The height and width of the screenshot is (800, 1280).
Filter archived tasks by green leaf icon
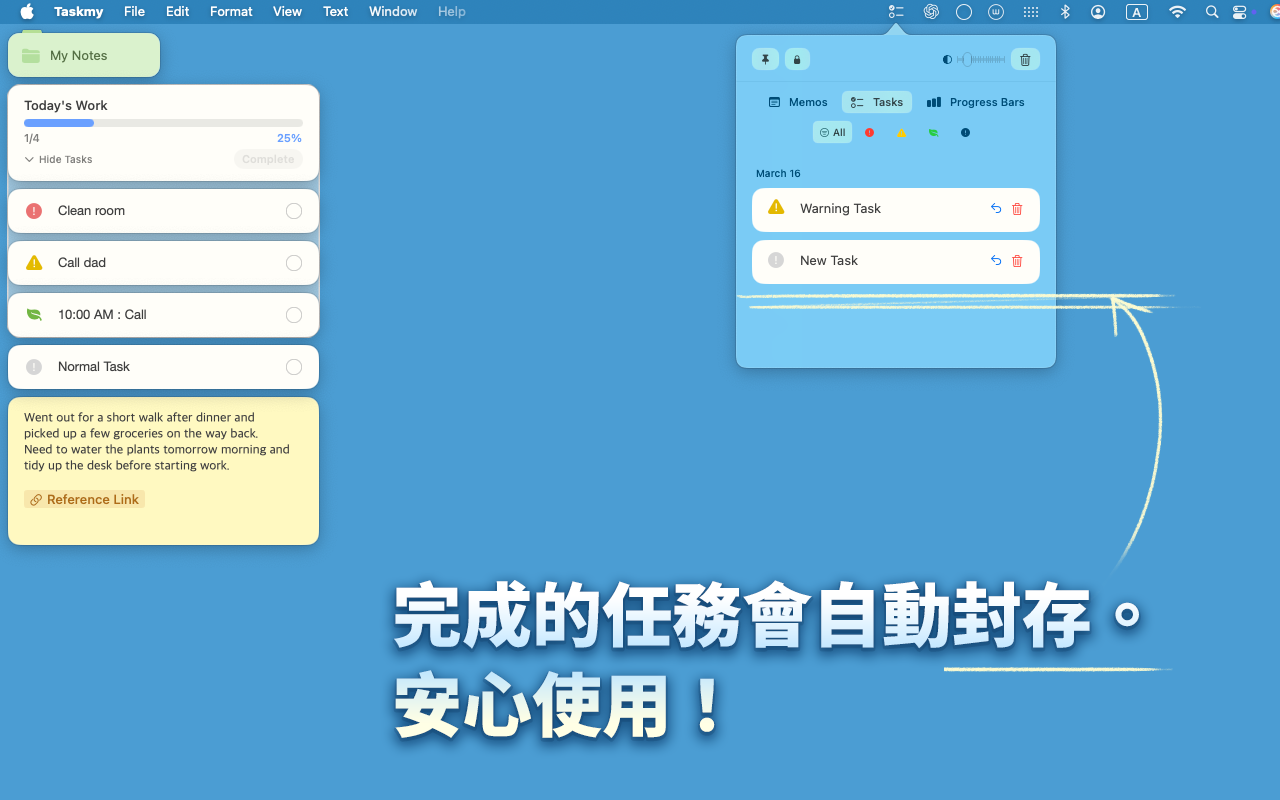(933, 132)
